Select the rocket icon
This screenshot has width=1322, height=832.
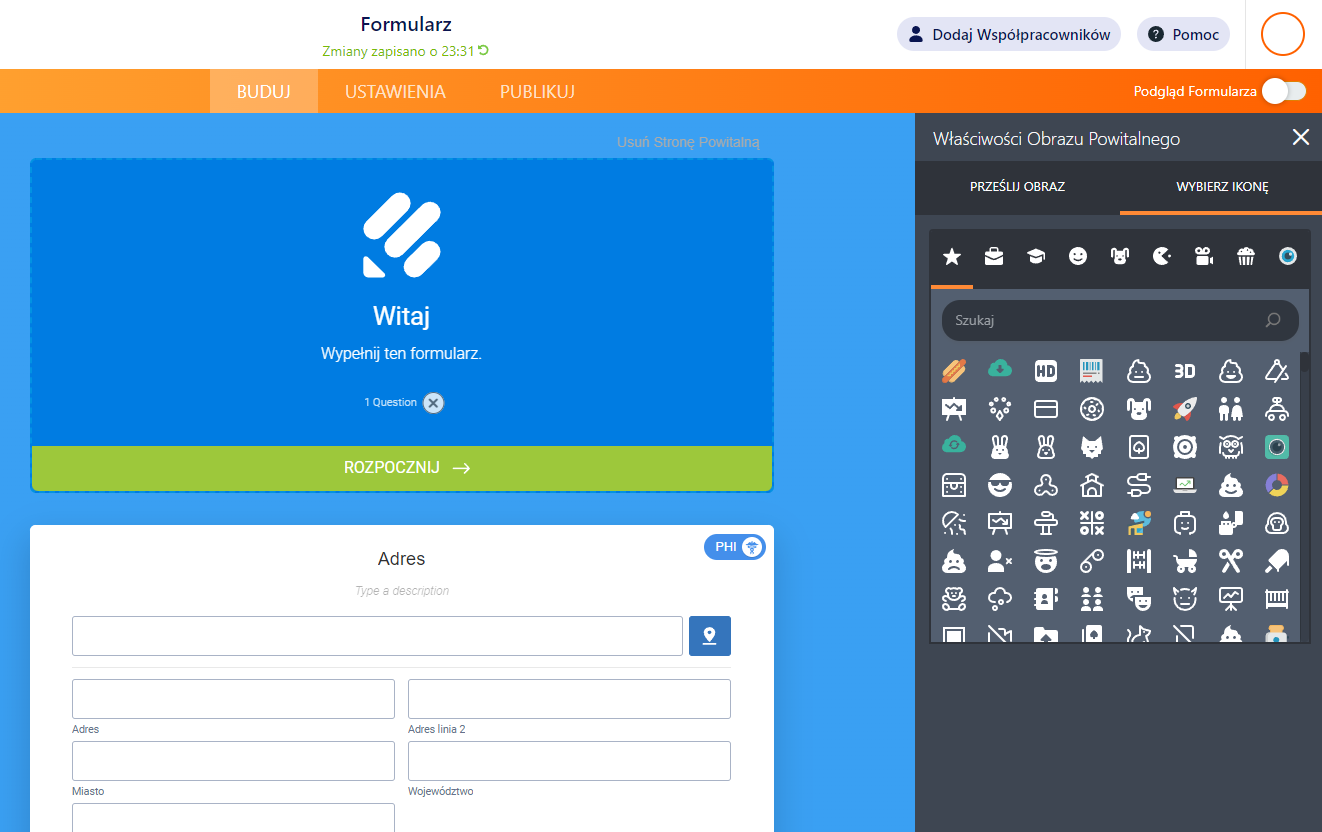click(1184, 409)
